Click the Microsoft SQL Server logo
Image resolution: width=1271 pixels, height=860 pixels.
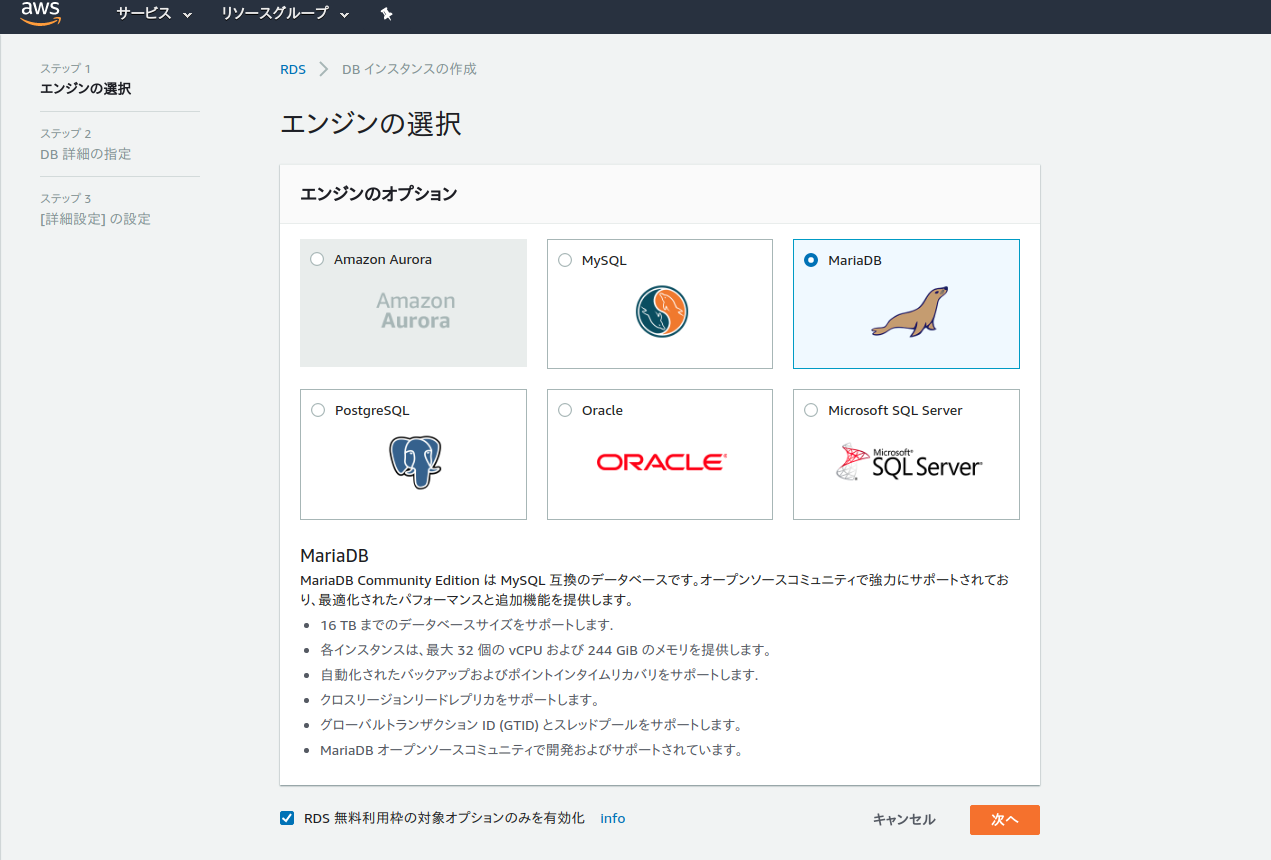click(909, 461)
